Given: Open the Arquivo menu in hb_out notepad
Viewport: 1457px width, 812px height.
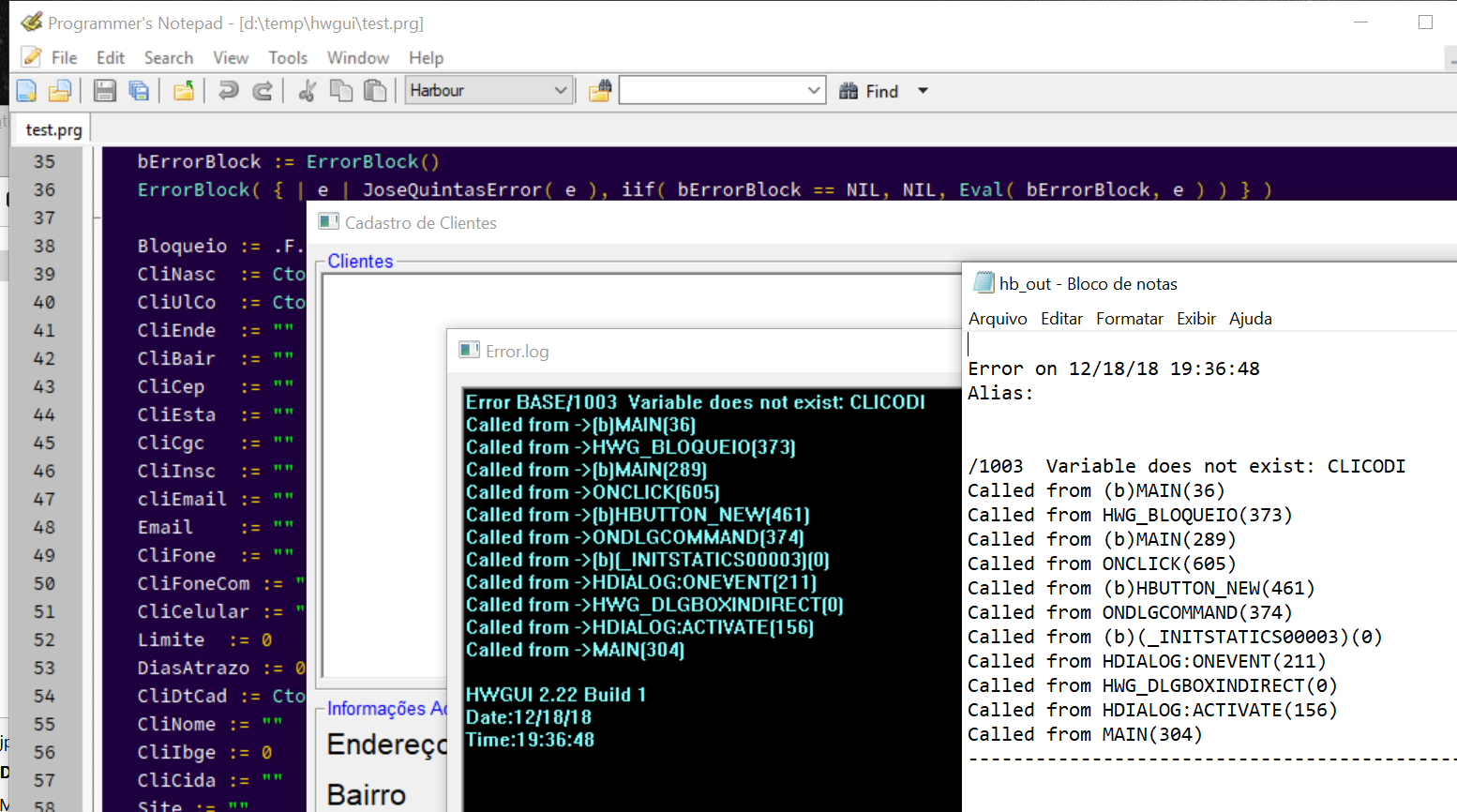Looking at the screenshot, I should pos(998,319).
